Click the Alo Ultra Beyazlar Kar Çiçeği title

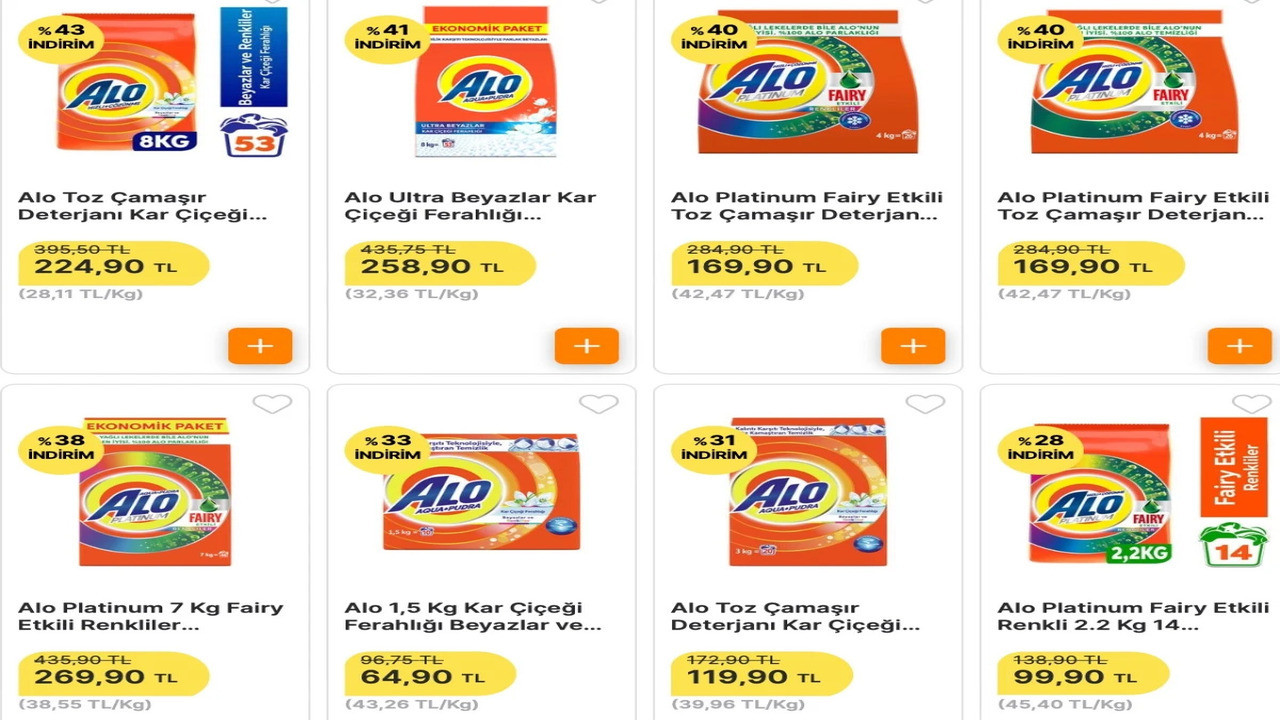[470, 206]
